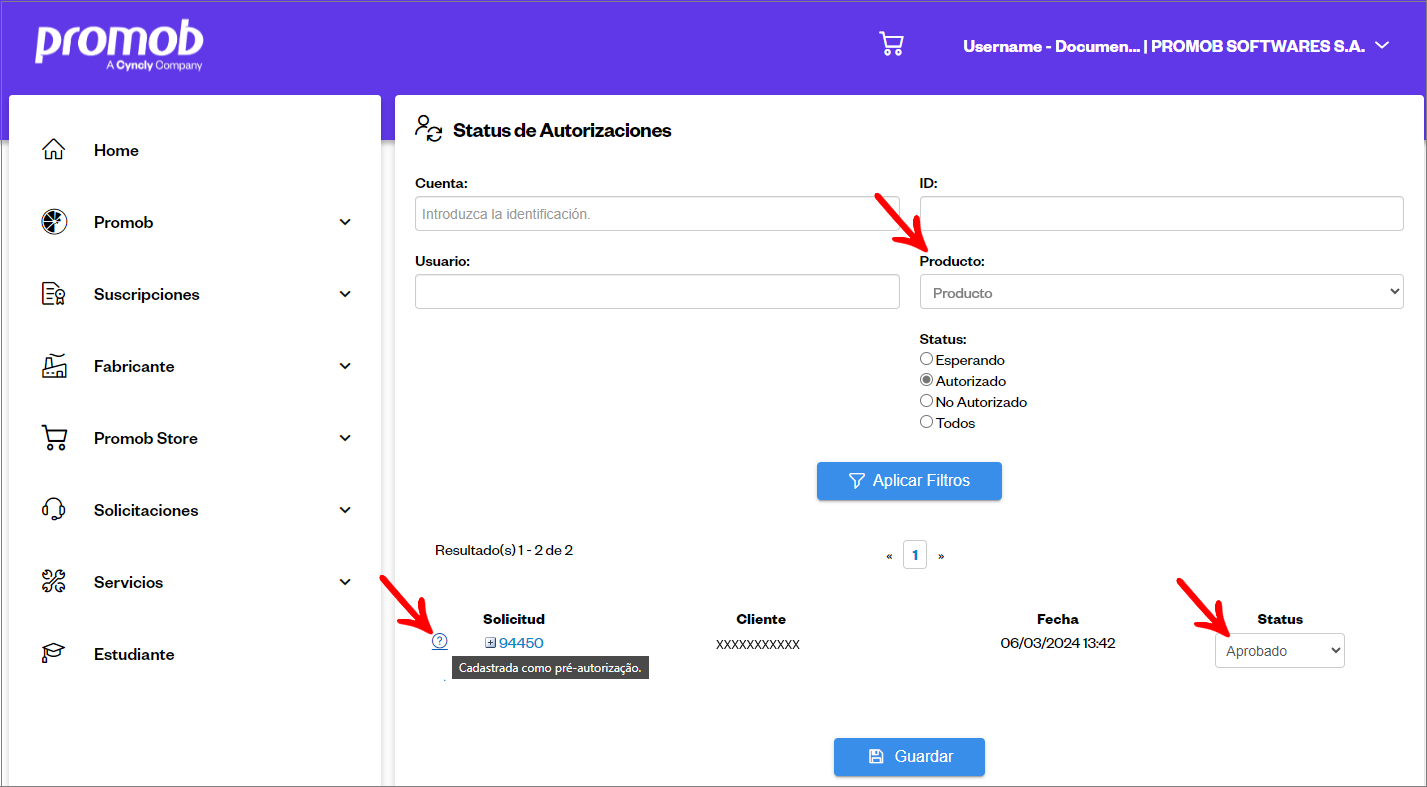Click the Cuenta input field
The width and height of the screenshot is (1427, 787).
(x=657, y=213)
